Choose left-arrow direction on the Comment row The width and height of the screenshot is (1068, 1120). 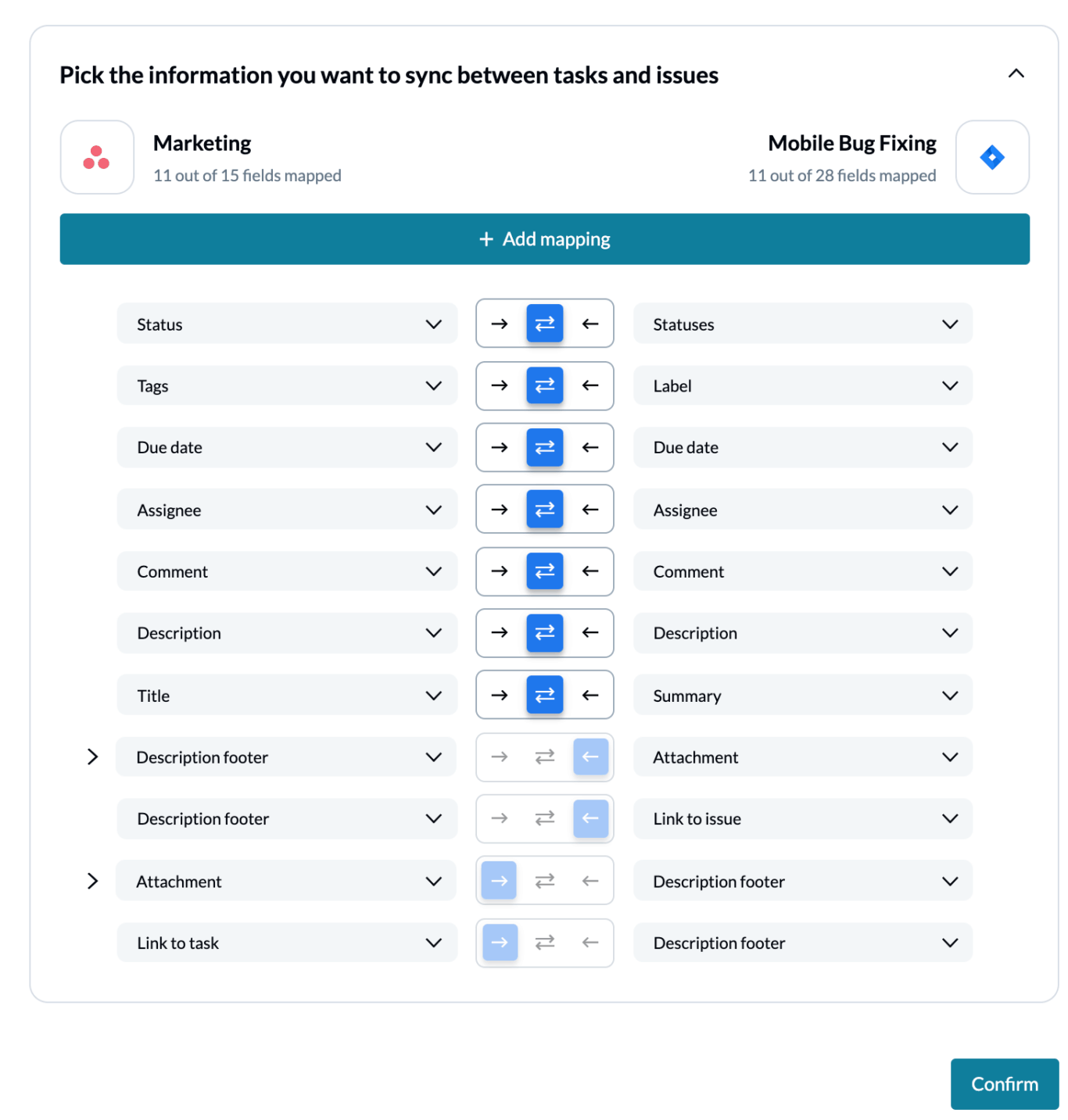(x=590, y=571)
